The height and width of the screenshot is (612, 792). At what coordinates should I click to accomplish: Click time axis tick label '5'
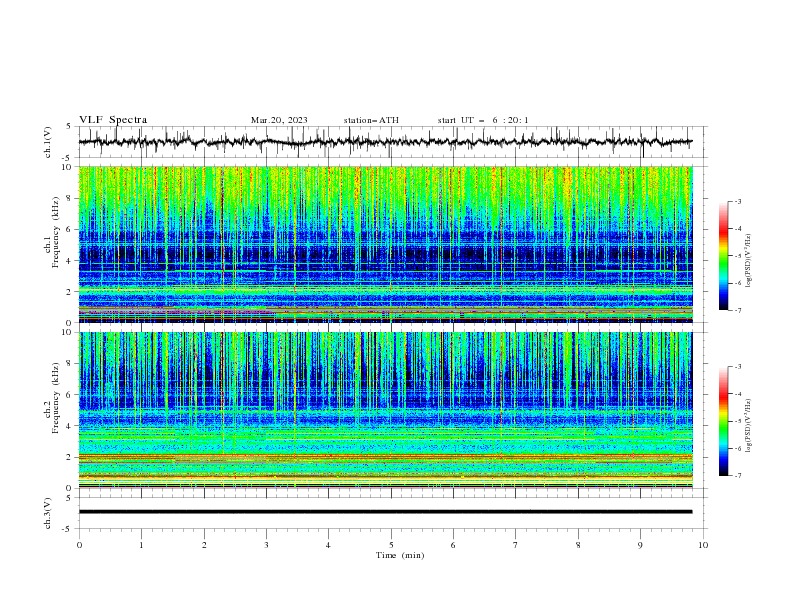pyautogui.click(x=391, y=545)
